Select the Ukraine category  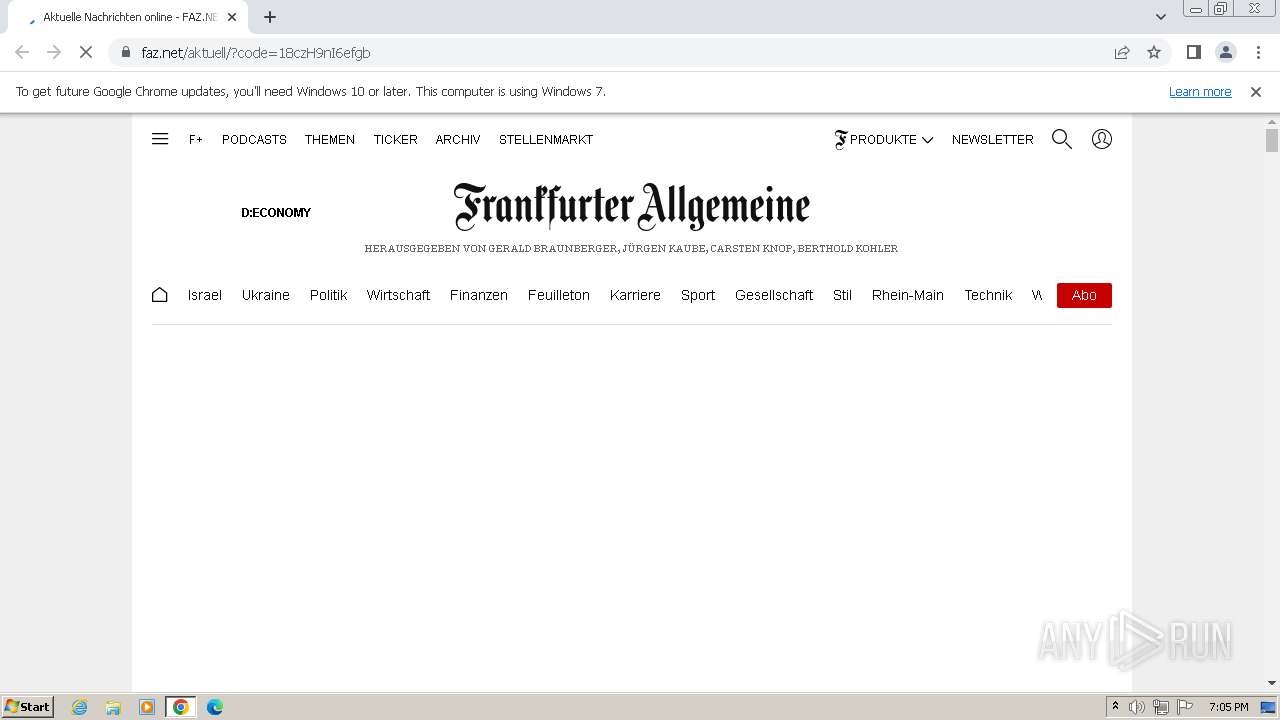point(266,295)
